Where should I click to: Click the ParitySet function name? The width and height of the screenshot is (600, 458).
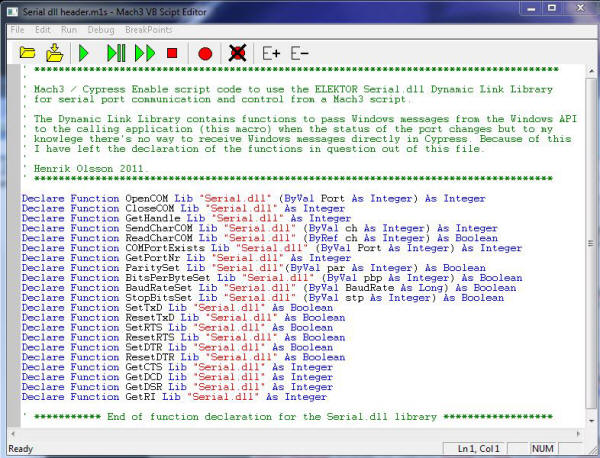153,268
